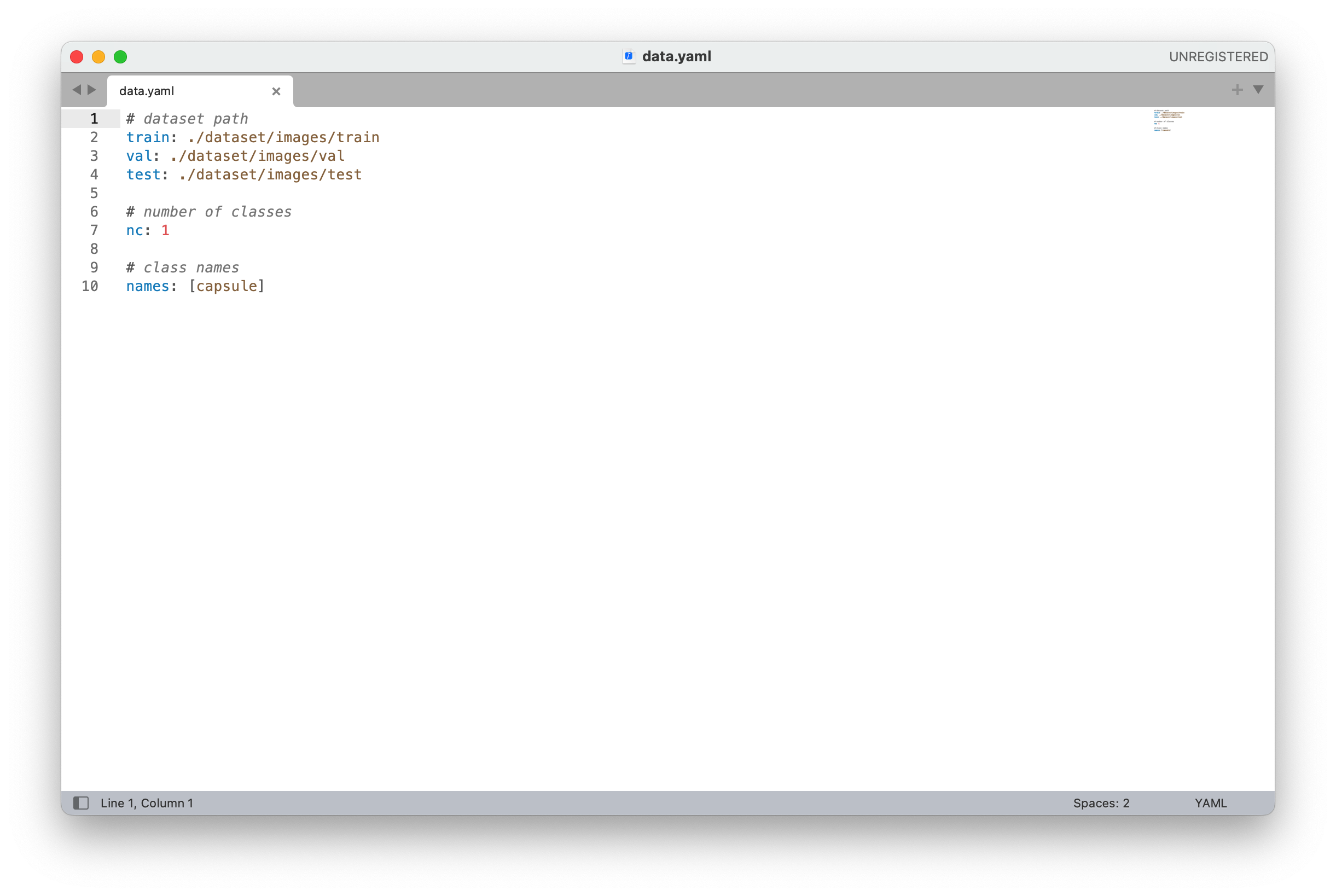Click the UNREGISTERED label
Image resolution: width=1336 pixels, height=896 pixels.
pos(1218,56)
